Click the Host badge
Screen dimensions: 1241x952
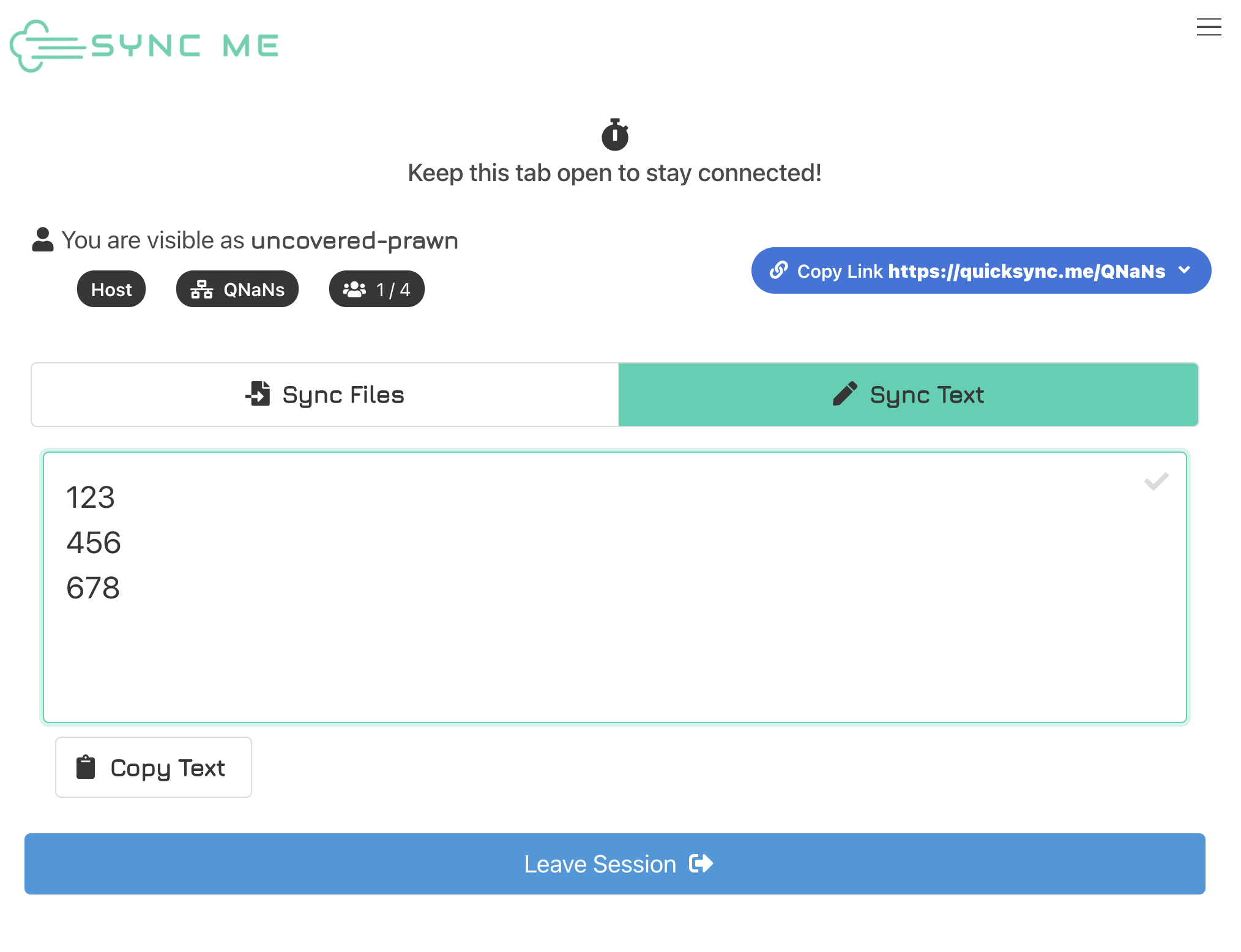pyautogui.click(x=111, y=289)
